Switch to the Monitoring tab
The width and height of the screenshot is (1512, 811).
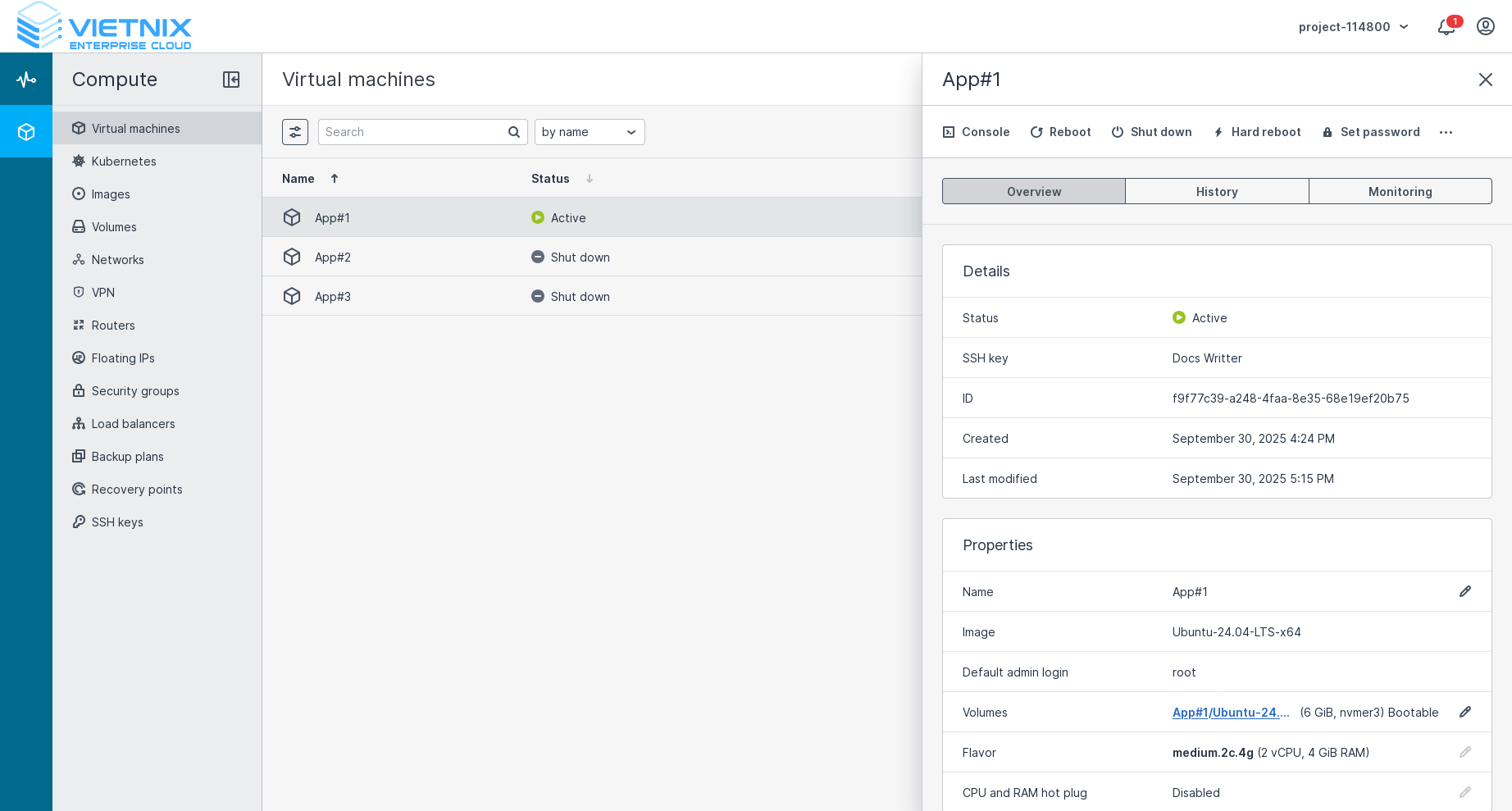pyautogui.click(x=1400, y=191)
